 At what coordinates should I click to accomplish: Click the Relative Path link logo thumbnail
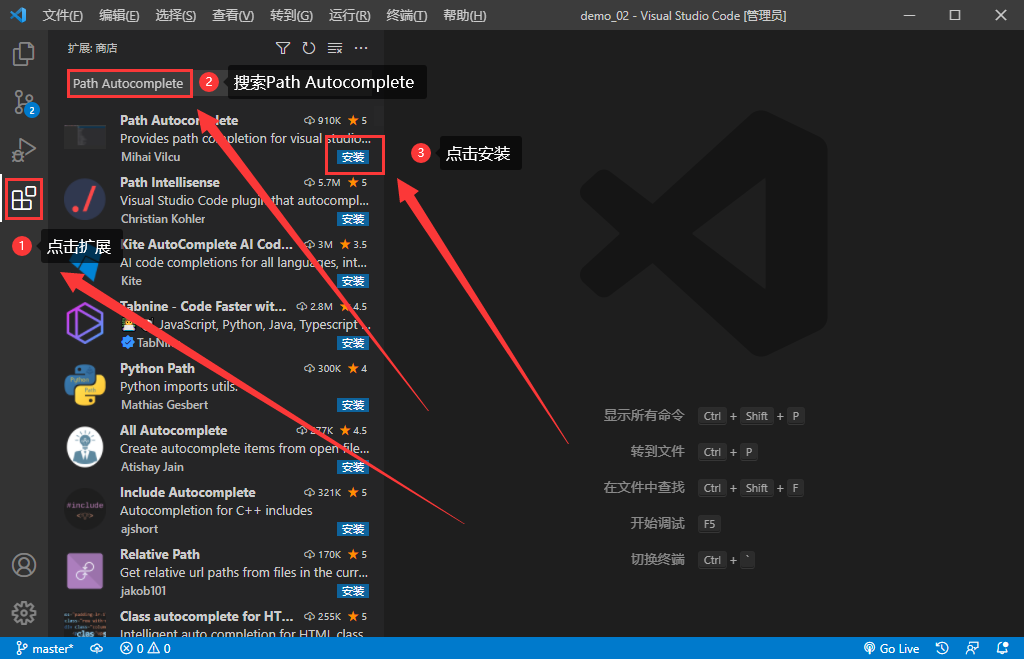[x=85, y=571]
